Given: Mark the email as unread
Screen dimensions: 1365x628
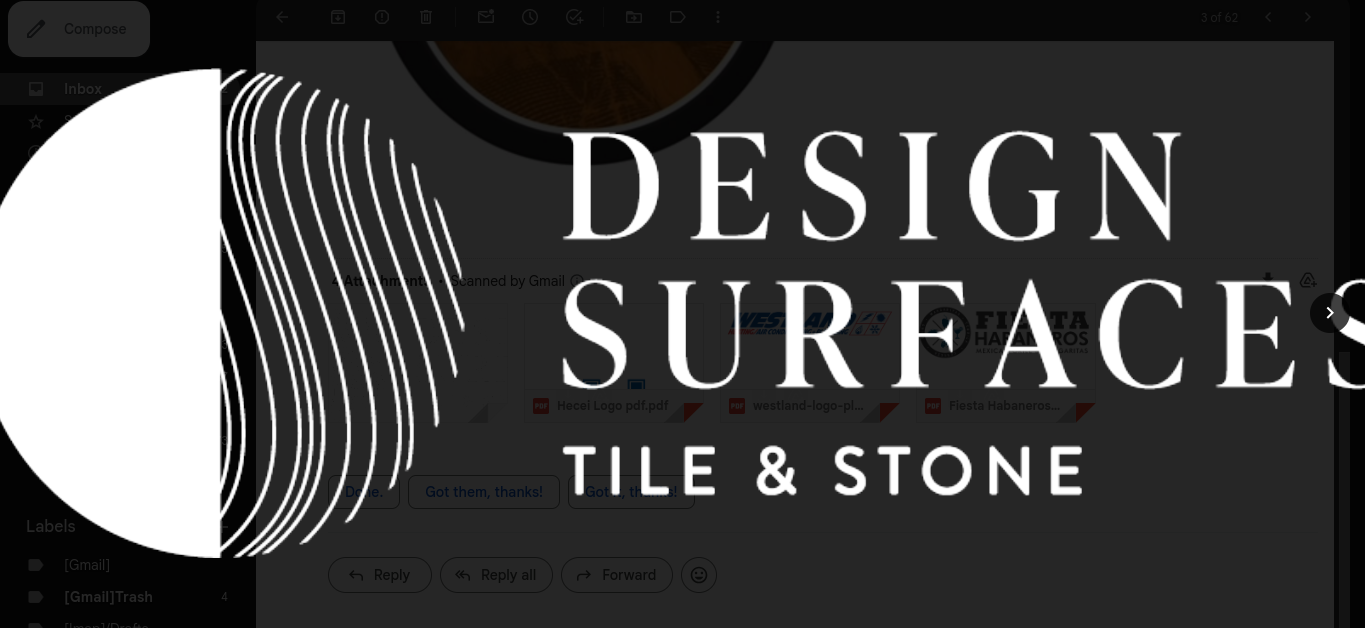Looking at the screenshot, I should coord(486,17).
